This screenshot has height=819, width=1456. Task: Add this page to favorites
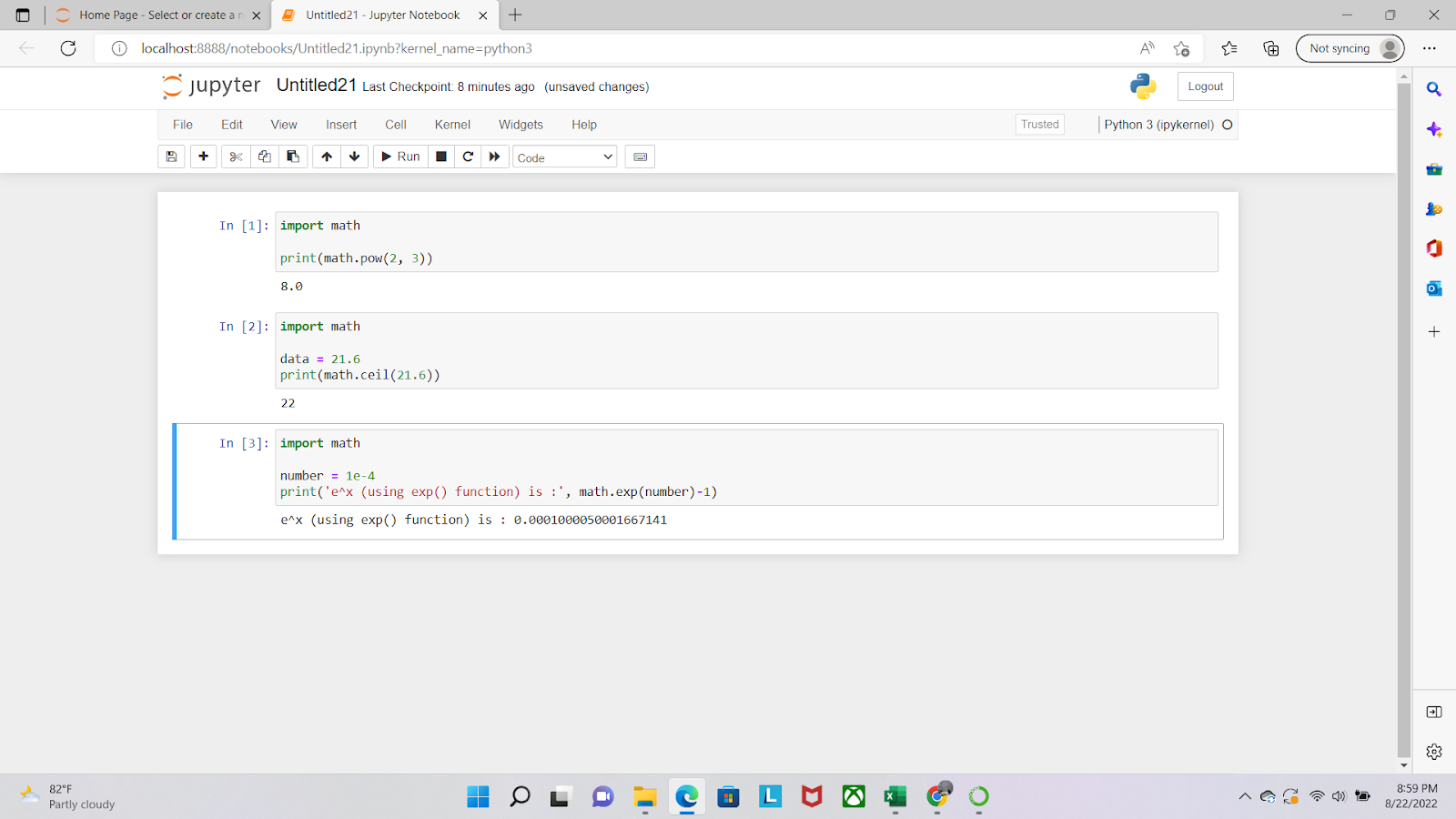coord(1181,48)
